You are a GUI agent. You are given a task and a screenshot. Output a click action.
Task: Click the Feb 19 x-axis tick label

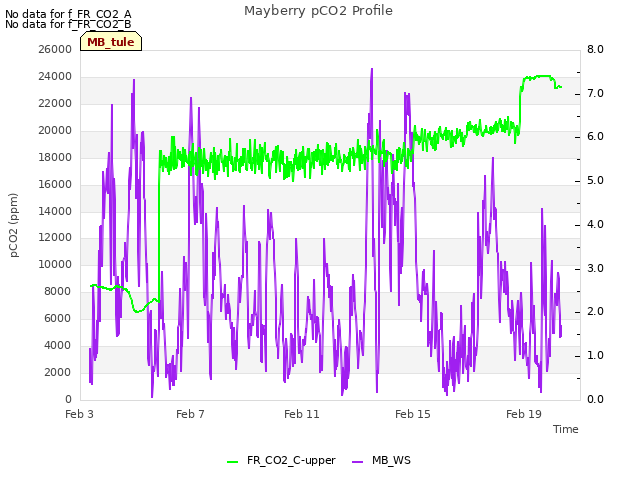coord(524,414)
